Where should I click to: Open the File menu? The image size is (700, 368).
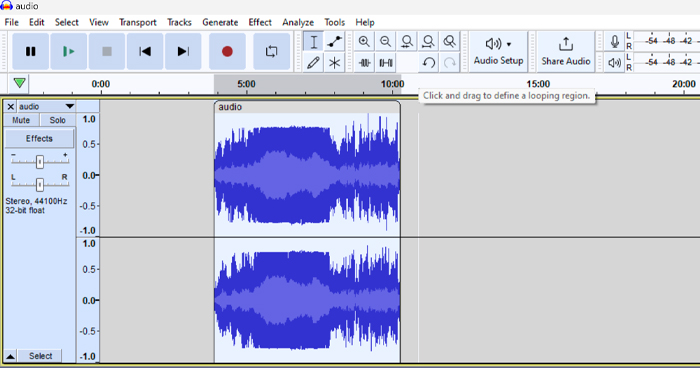point(11,22)
